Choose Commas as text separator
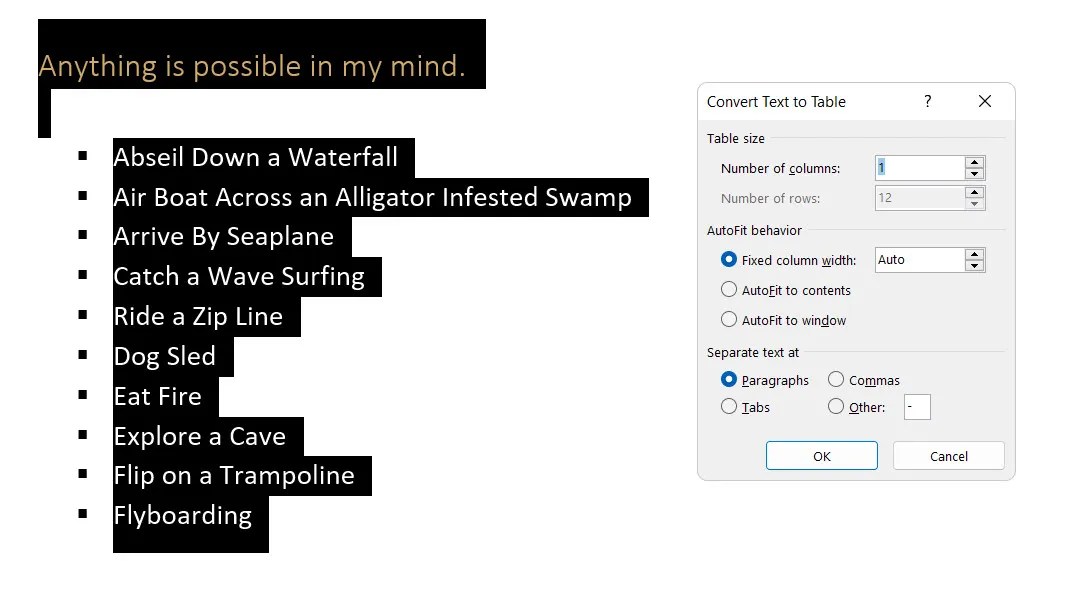Screen dimensions: 1067x592 (836, 380)
